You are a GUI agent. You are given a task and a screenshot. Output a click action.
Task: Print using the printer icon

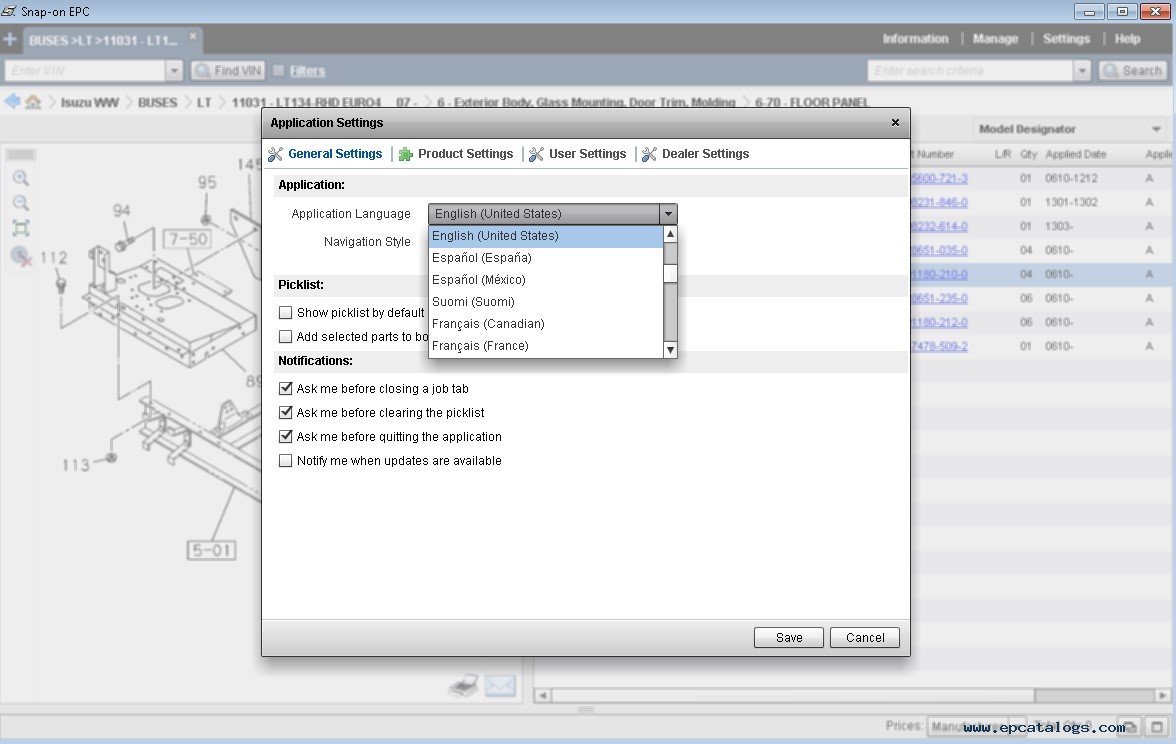click(x=464, y=686)
